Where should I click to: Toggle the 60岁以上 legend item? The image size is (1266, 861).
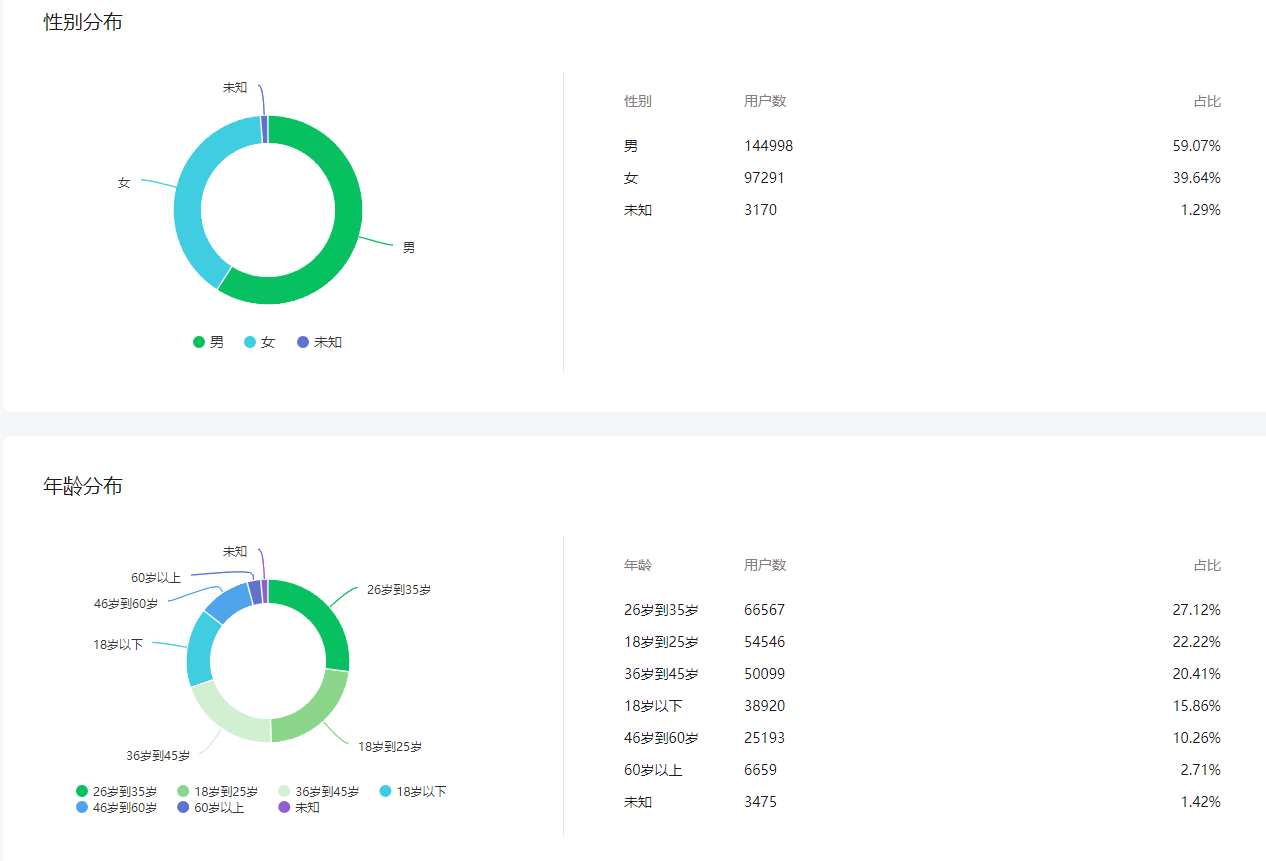(211, 807)
